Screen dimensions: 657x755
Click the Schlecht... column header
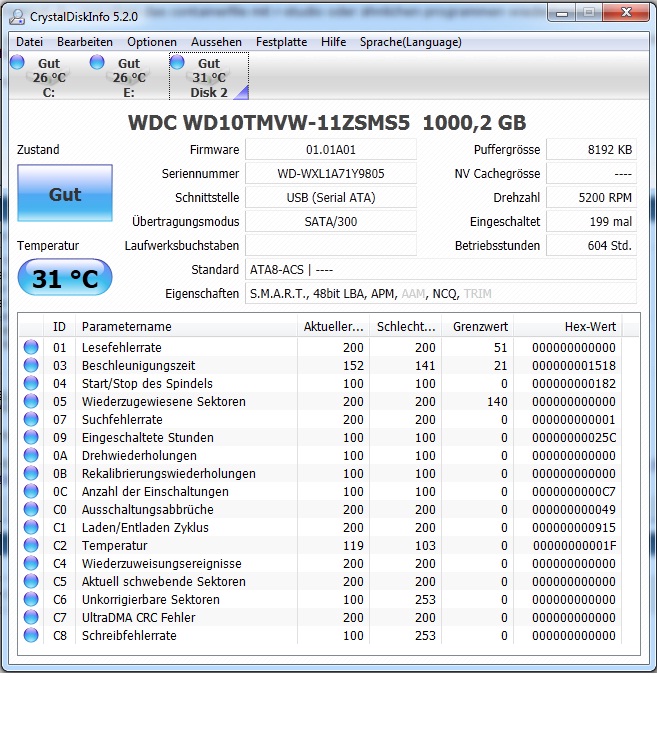(x=406, y=326)
